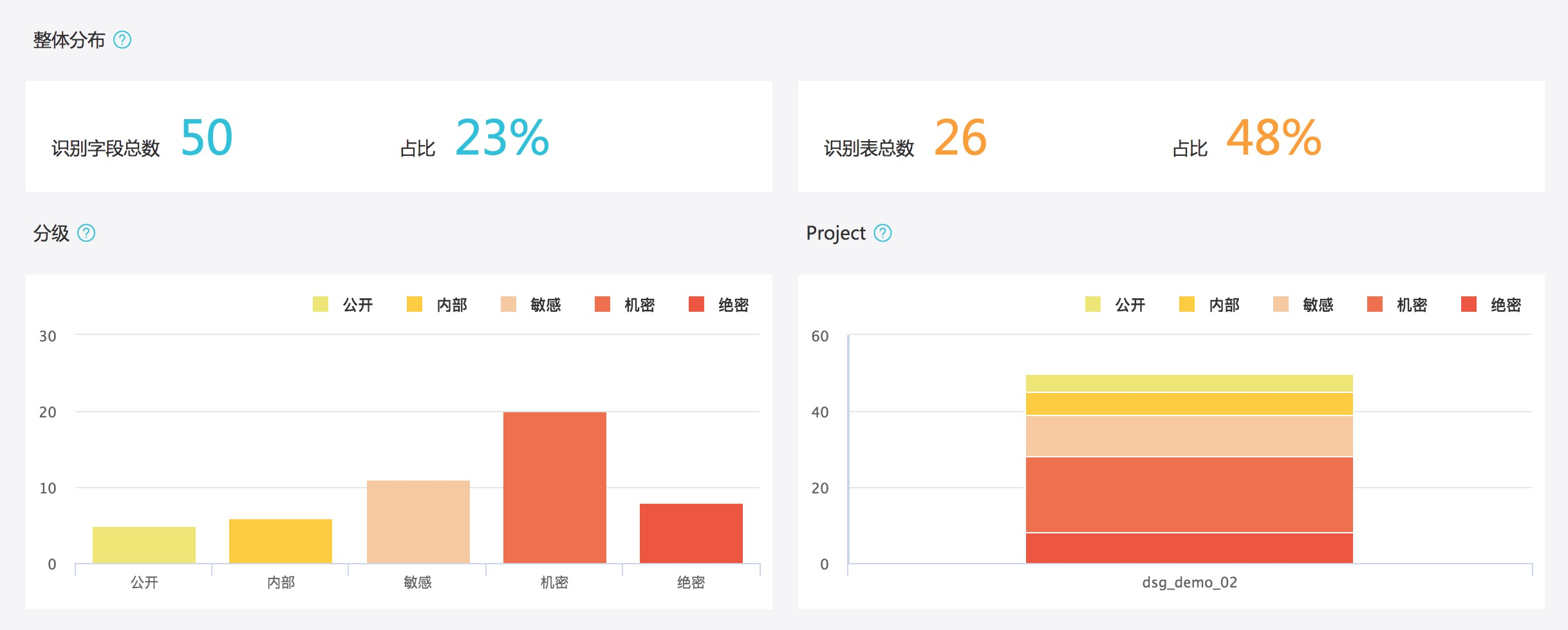This screenshot has height=630, width=1568.
Task: Click 公开 x-axis label in 分级 chart
Action: pyautogui.click(x=144, y=582)
